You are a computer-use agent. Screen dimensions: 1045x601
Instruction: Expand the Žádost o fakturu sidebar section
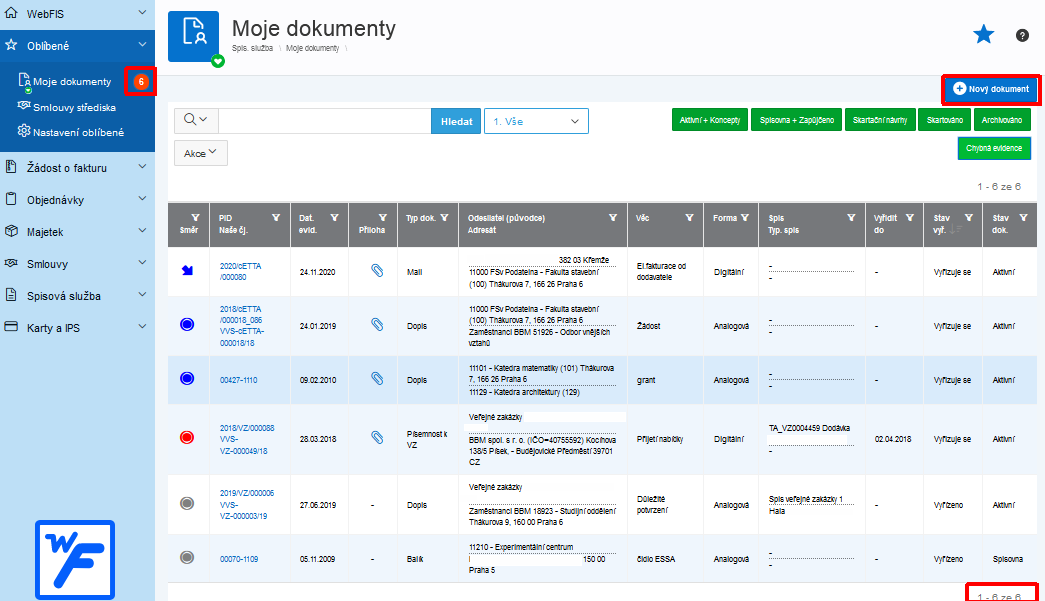(x=77, y=168)
